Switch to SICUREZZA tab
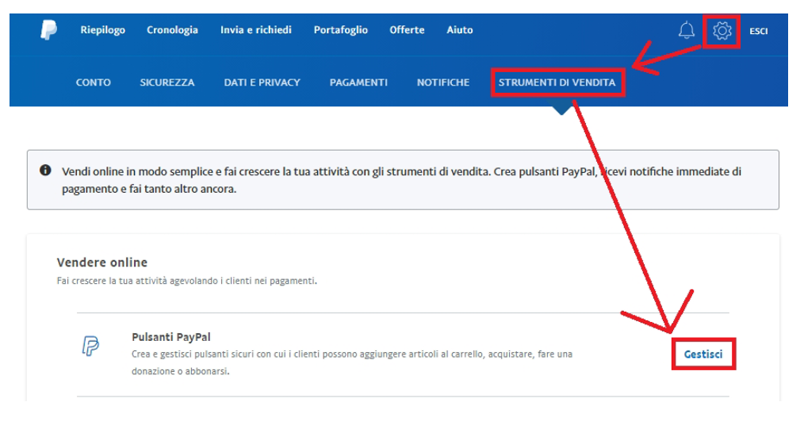800x425 pixels. 167,83
